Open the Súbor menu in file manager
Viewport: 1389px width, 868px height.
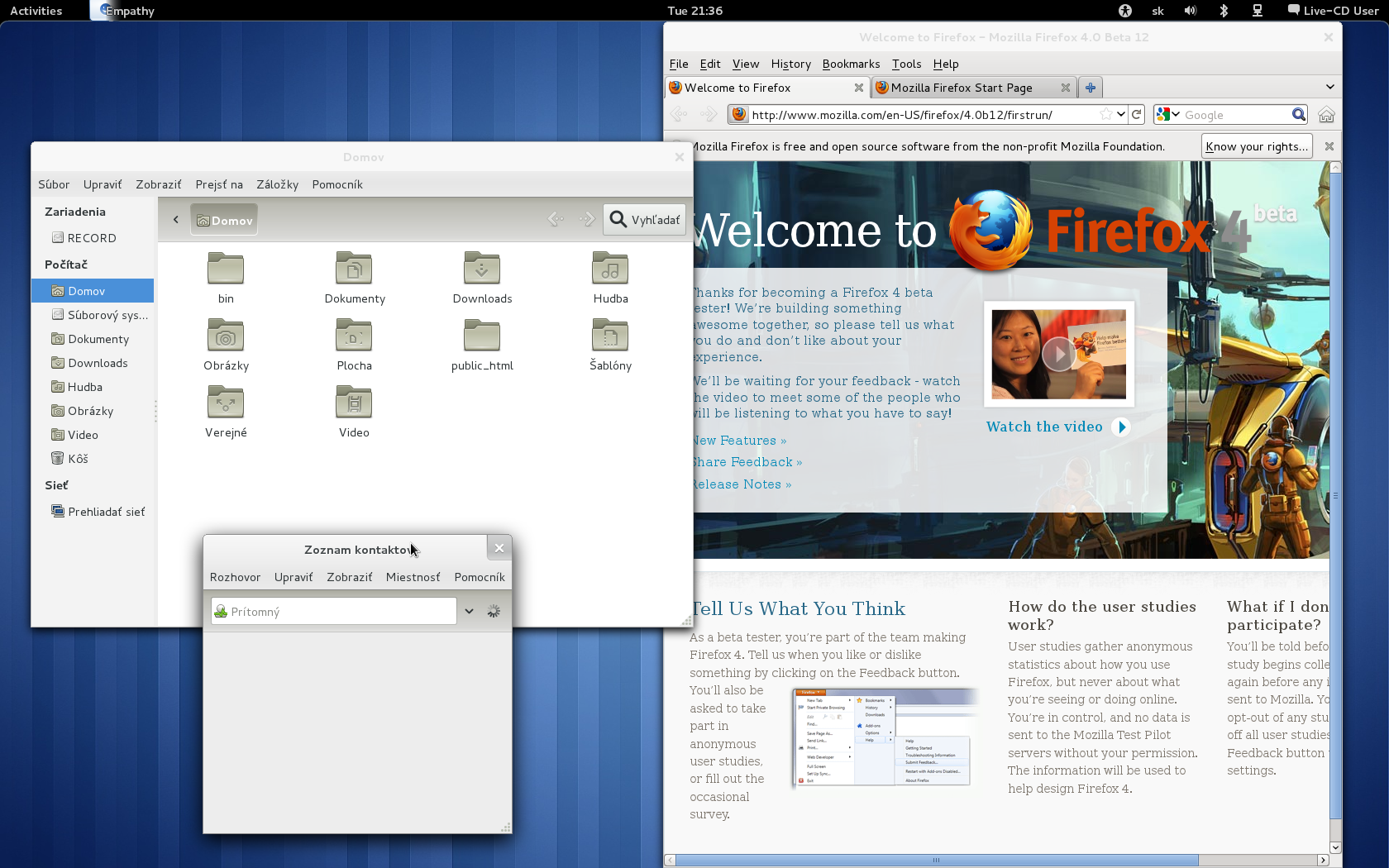(54, 184)
